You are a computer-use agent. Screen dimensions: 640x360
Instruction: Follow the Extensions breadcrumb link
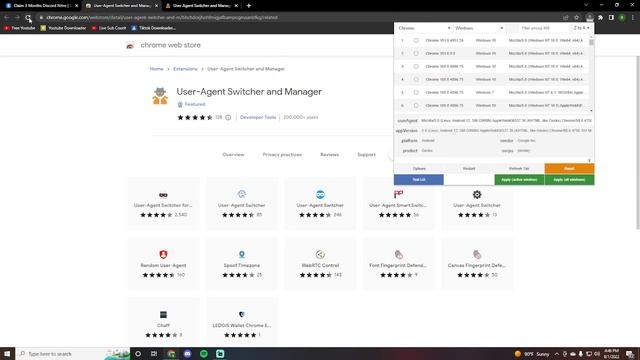pyautogui.click(x=185, y=69)
